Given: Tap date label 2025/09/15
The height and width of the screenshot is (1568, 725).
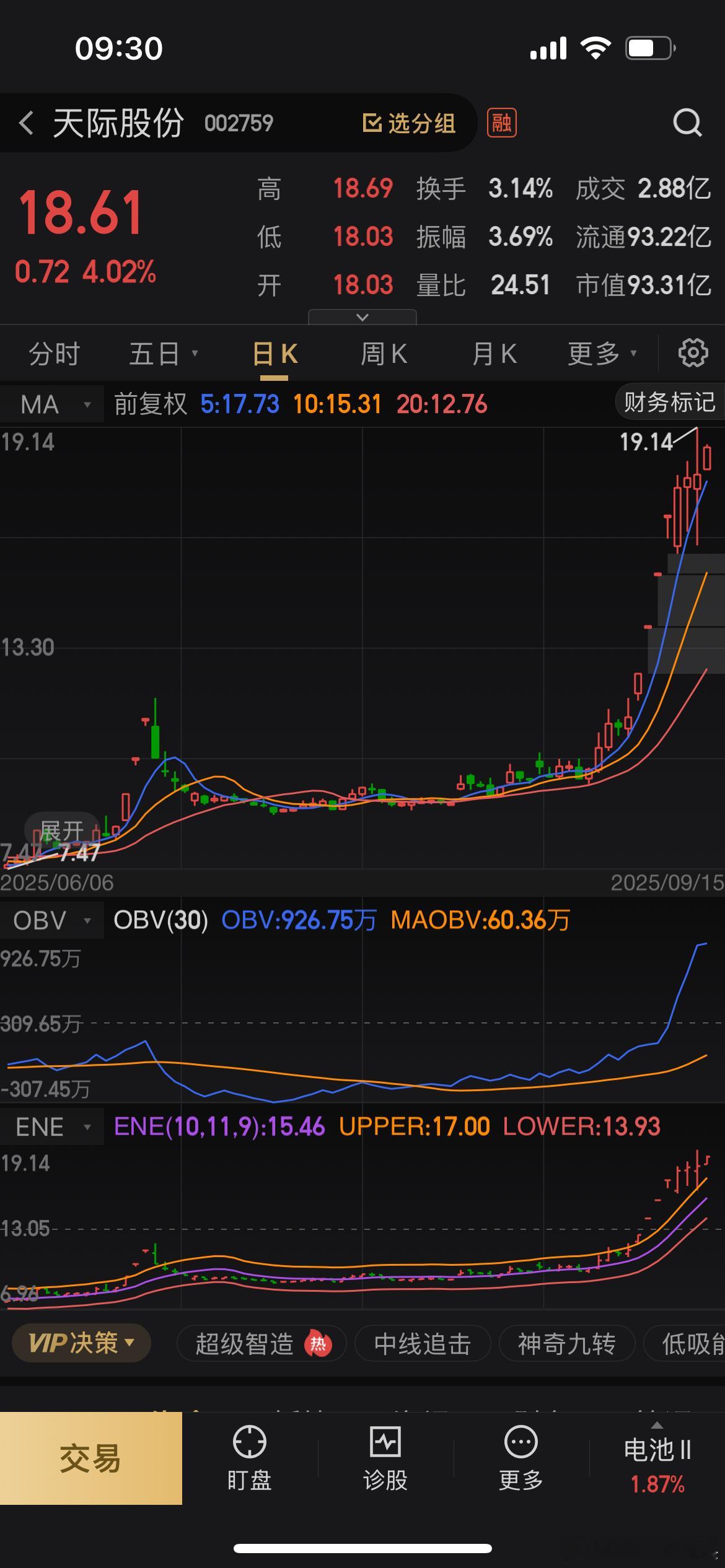Looking at the screenshot, I should click(x=667, y=882).
